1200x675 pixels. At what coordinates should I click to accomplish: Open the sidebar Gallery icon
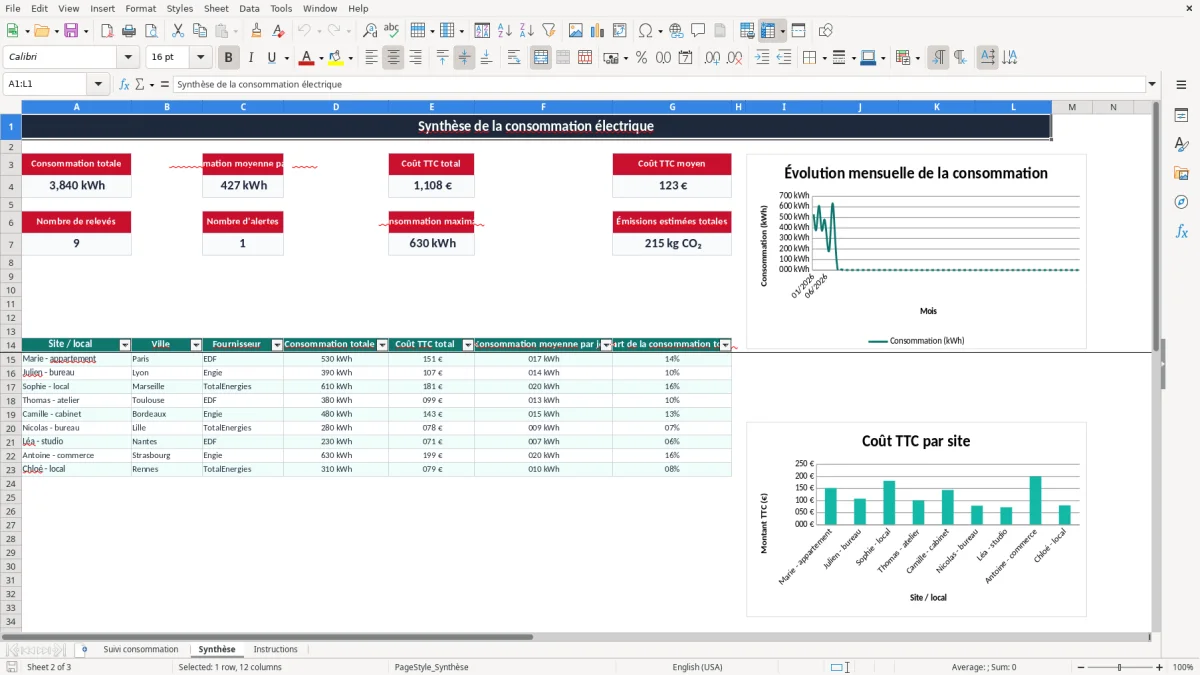[x=1181, y=173]
